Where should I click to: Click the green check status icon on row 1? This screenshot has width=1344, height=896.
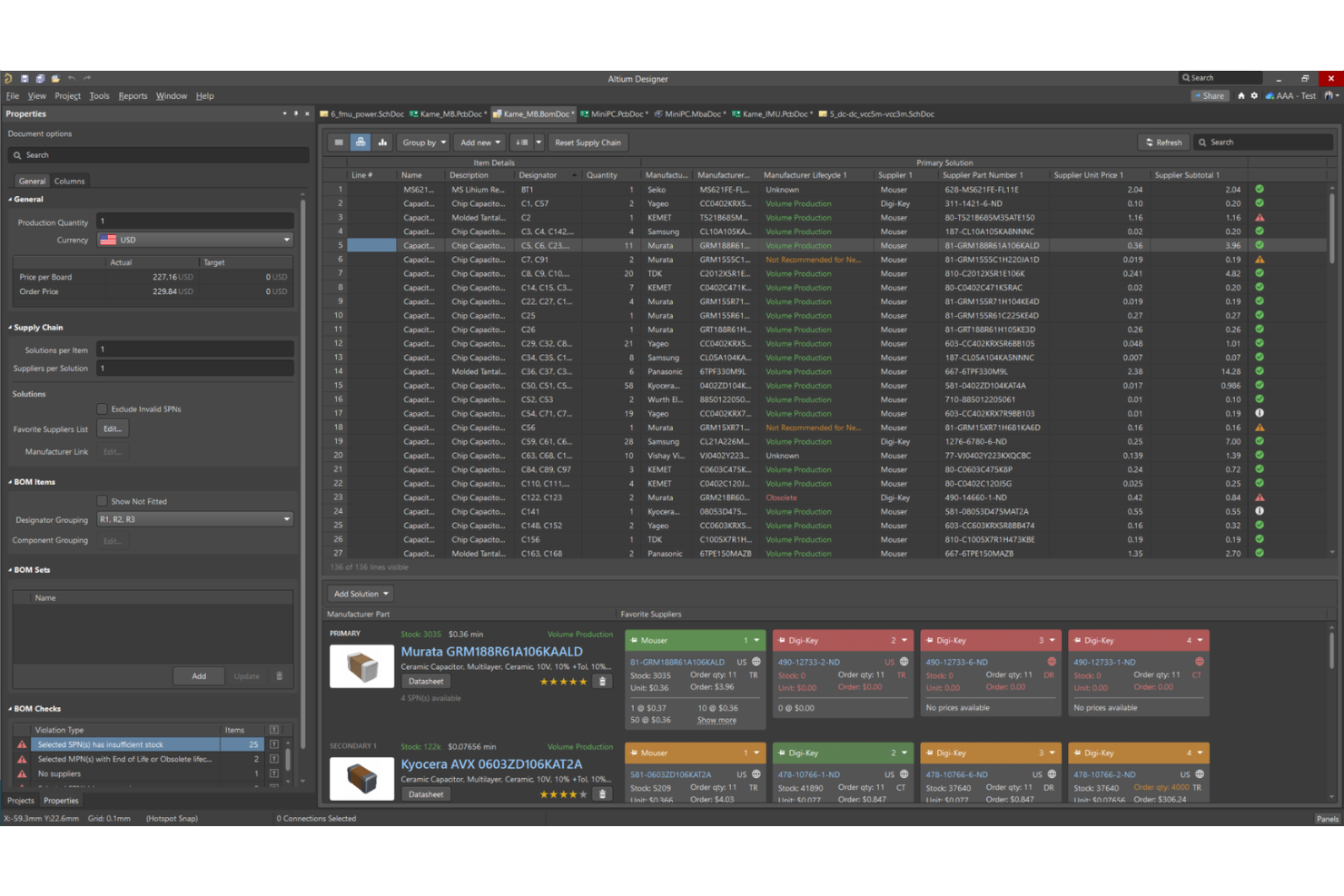(x=1260, y=190)
